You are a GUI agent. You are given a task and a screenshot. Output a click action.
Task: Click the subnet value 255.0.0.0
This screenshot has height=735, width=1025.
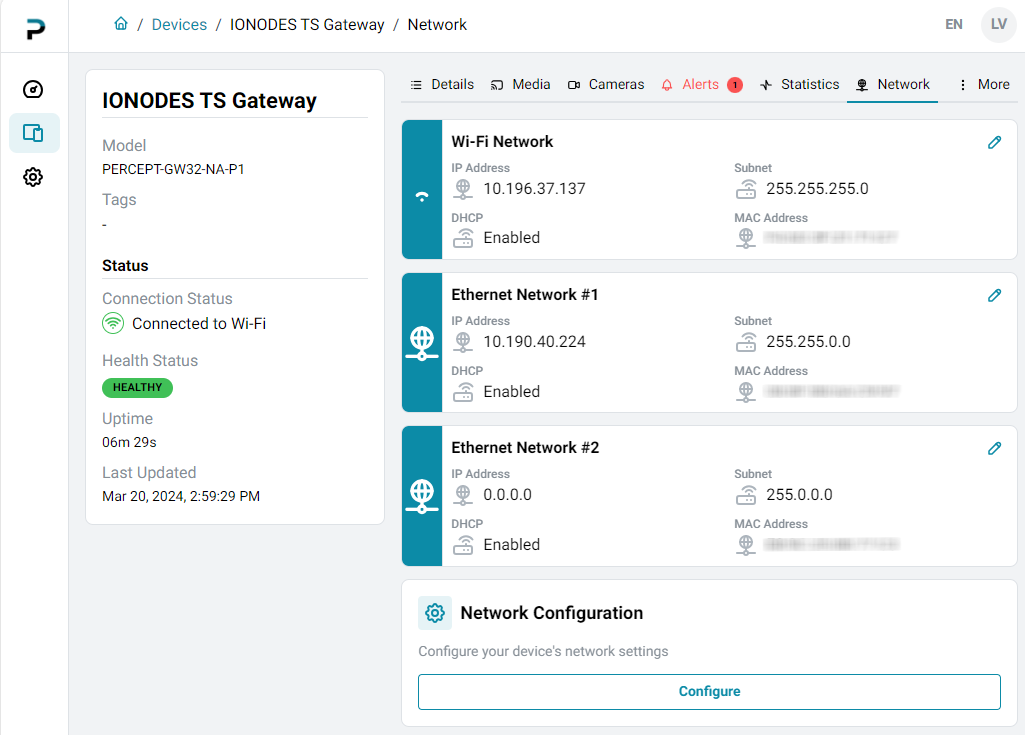point(799,495)
